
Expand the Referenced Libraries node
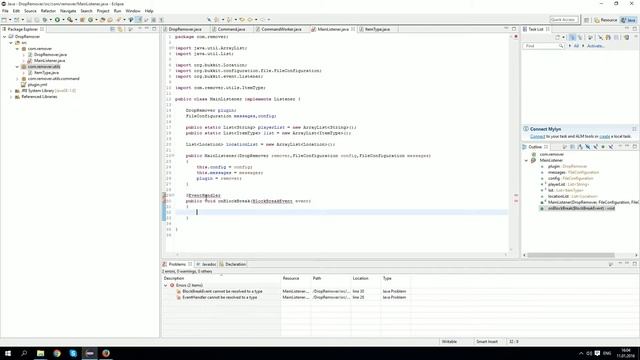(x=11, y=97)
